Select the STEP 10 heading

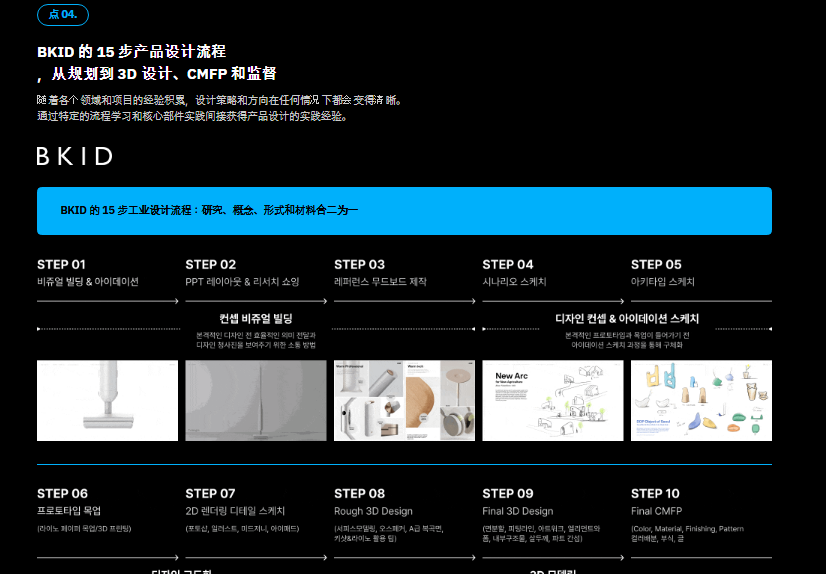(x=655, y=493)
